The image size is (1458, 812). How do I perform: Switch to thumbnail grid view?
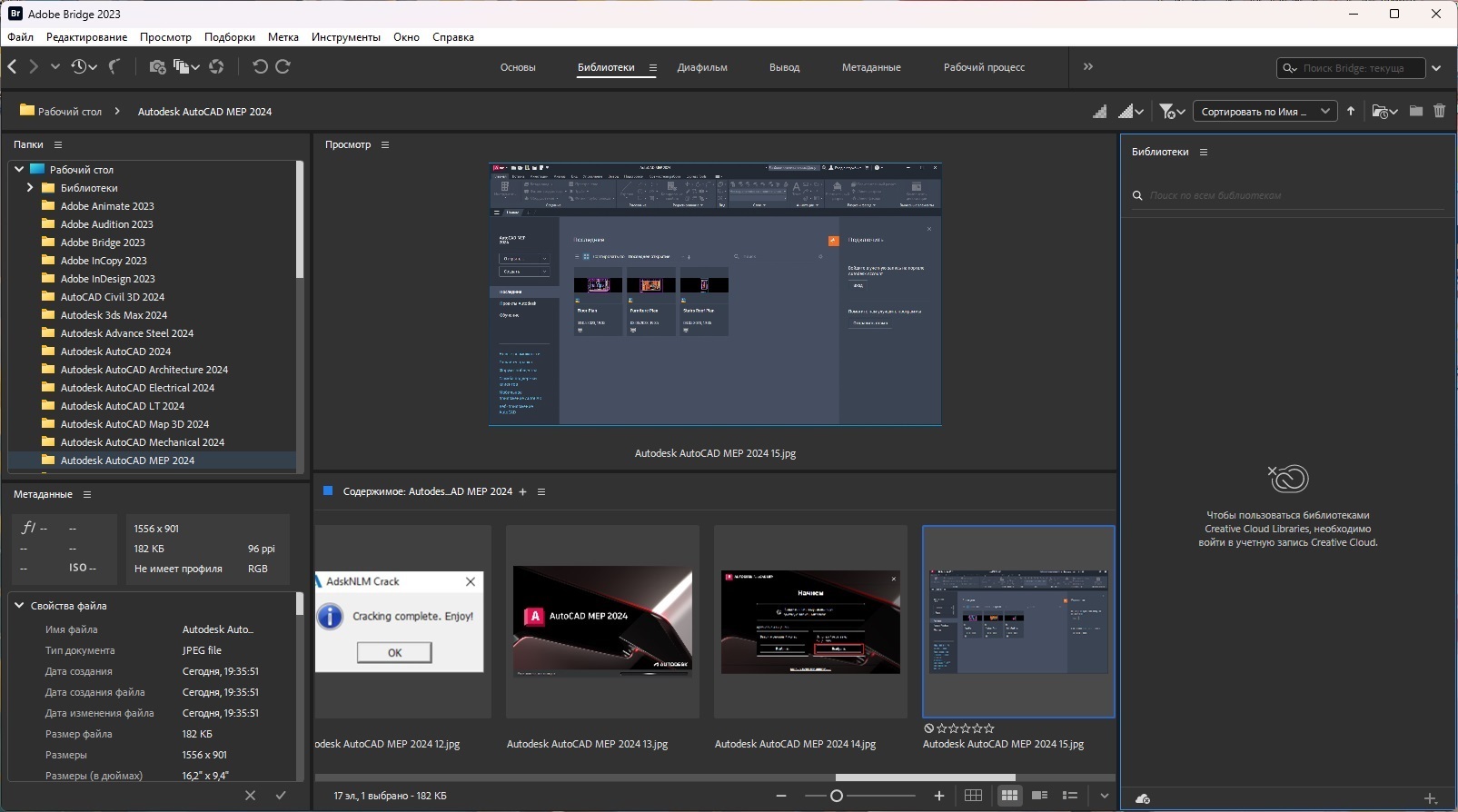click(x=1008, y=796)
